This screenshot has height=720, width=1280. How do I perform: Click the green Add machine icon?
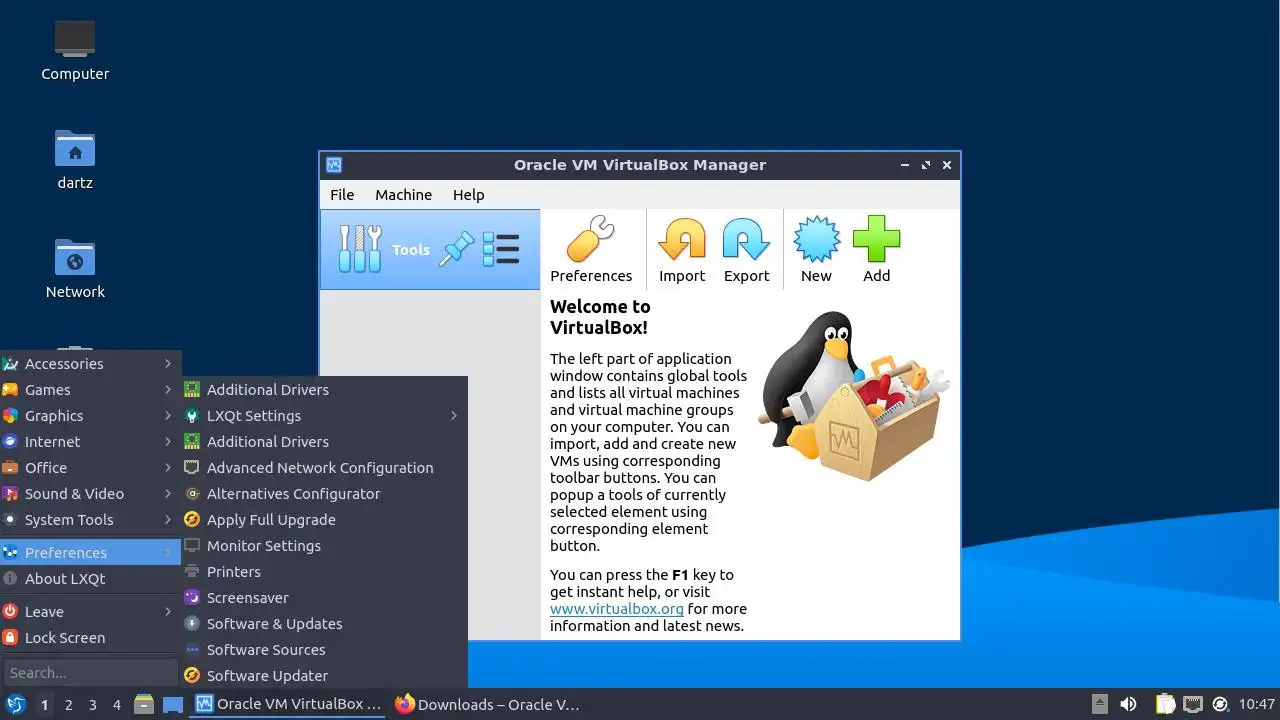pyautogui.click(x=876, y=250)
